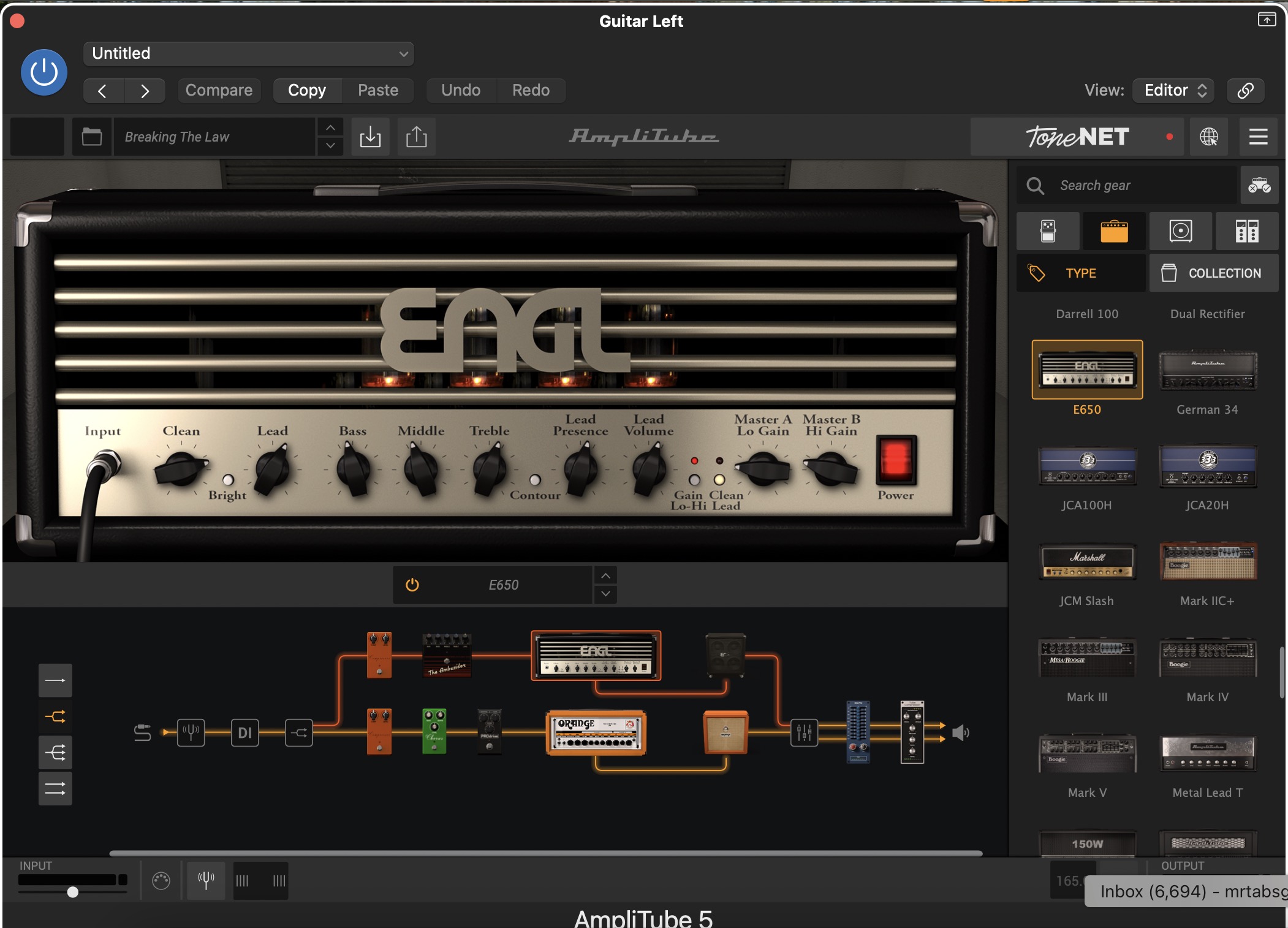
Task: Expand the View Editor dropdown
Action: (x=1175, y=90)
